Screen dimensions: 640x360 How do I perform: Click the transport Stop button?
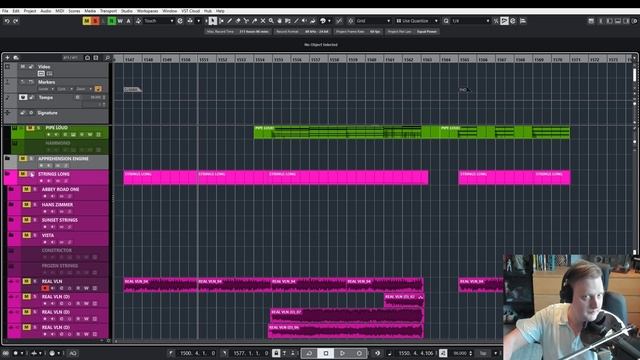326,353
